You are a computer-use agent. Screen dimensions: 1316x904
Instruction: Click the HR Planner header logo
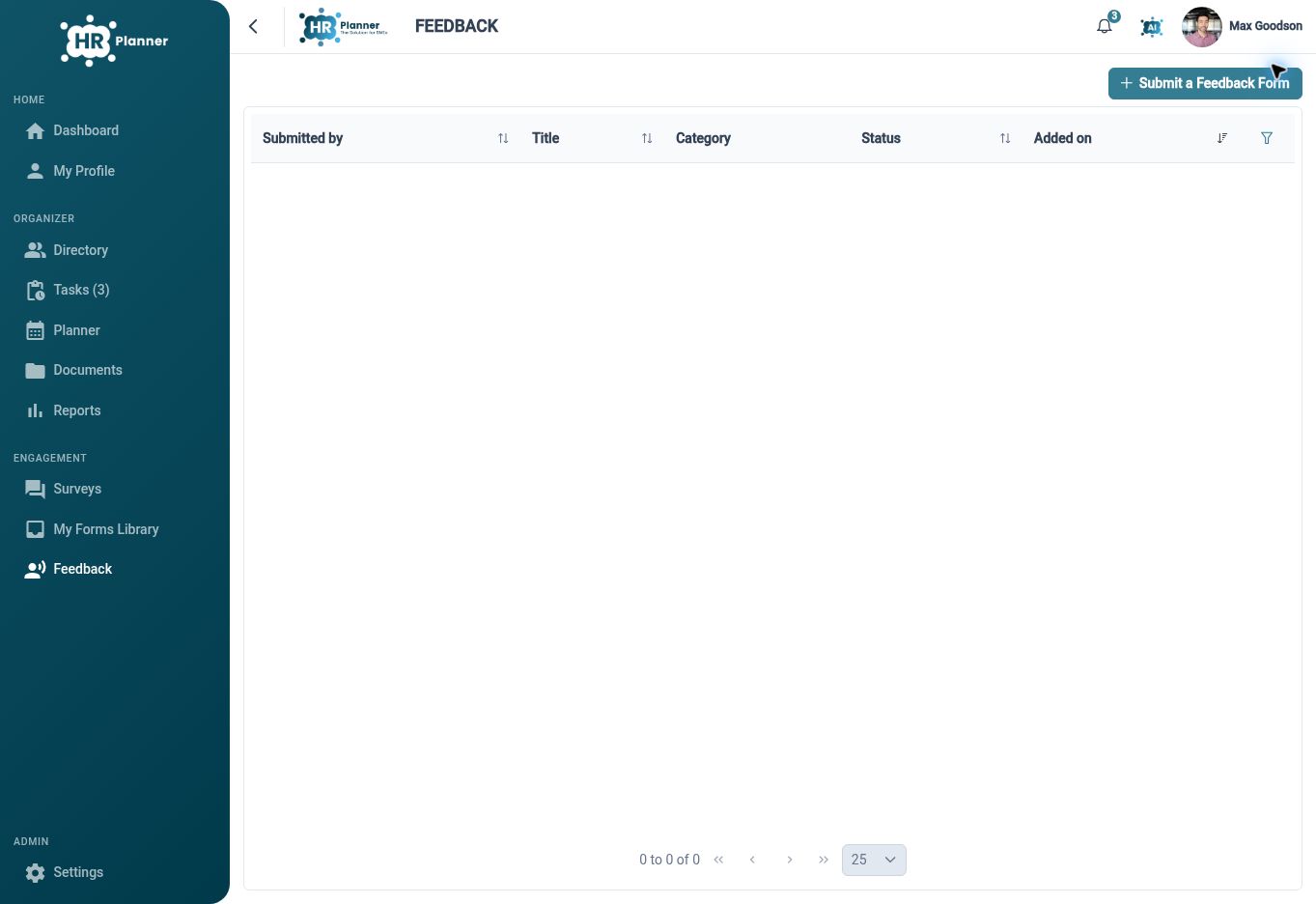click(343, 27)
